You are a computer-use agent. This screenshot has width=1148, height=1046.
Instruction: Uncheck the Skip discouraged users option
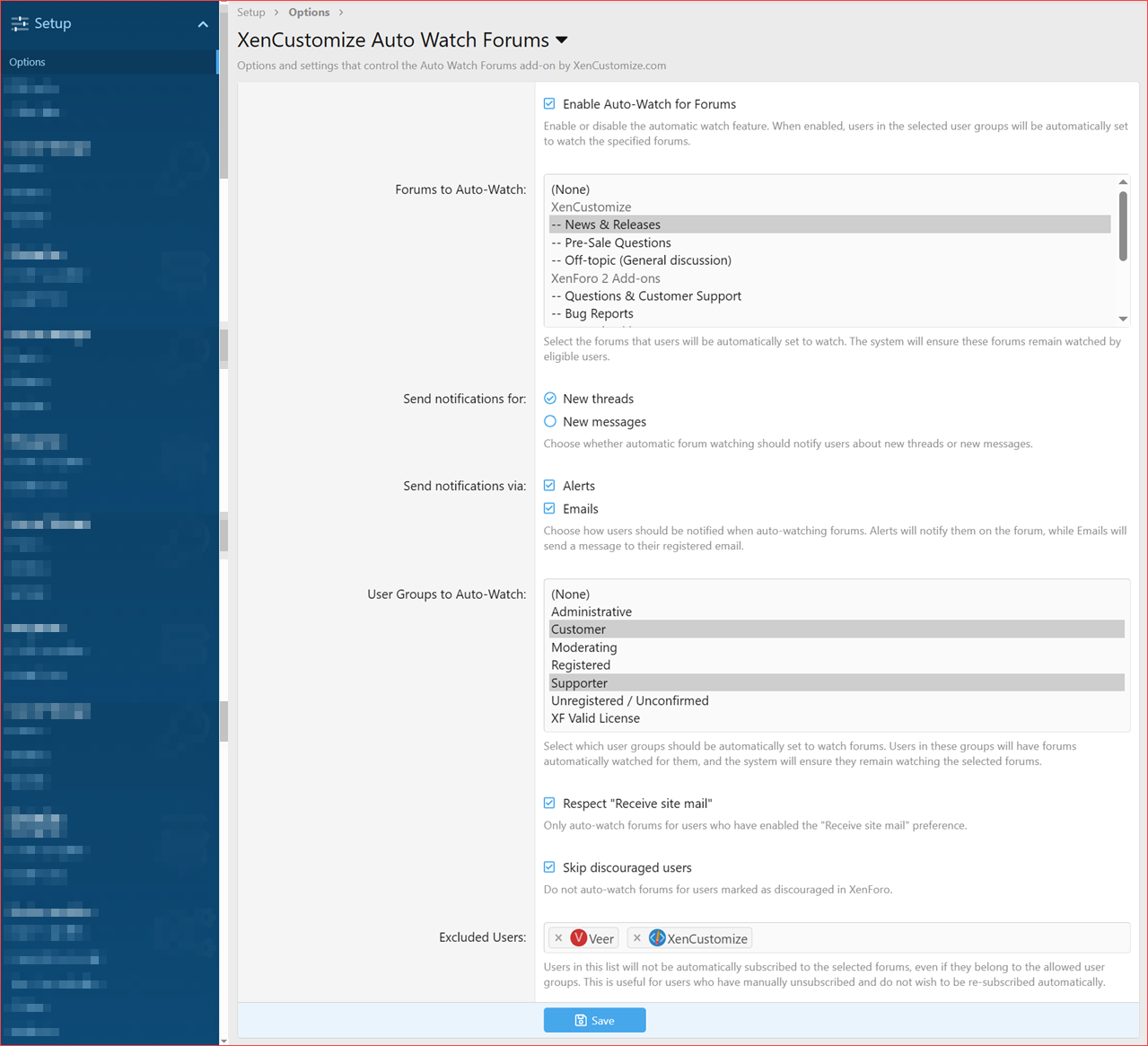(x=548, y=866)
